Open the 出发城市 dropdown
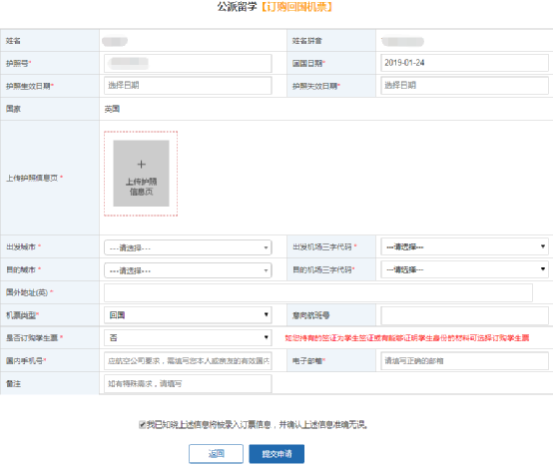Image resolution: width=554 pixels, height=466 pixels. point(188,247)
